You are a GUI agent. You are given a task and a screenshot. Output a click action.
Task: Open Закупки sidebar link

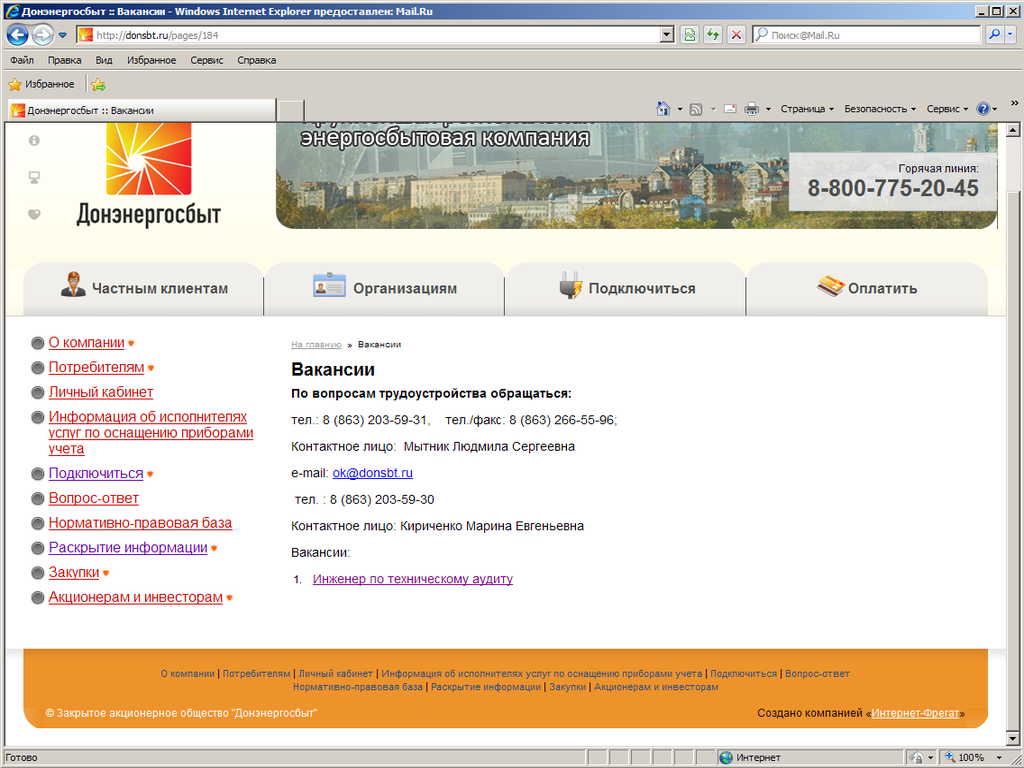click(74, 573)
